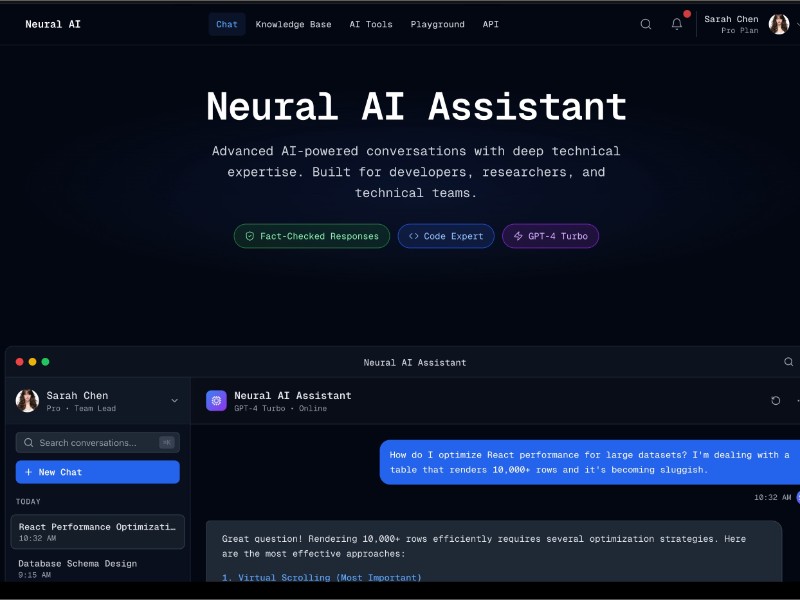Open the React Performance Optimization conversation
800x600 pixels.
97,532
